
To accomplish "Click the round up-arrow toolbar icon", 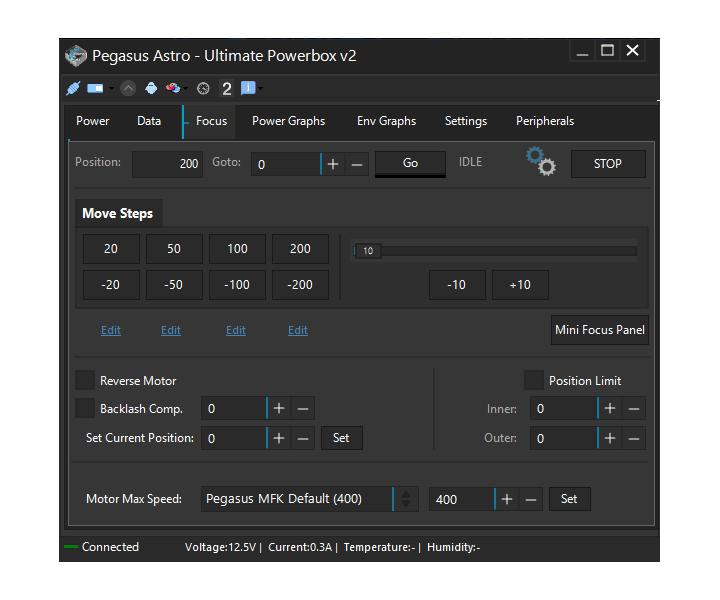I will point(128,88).
